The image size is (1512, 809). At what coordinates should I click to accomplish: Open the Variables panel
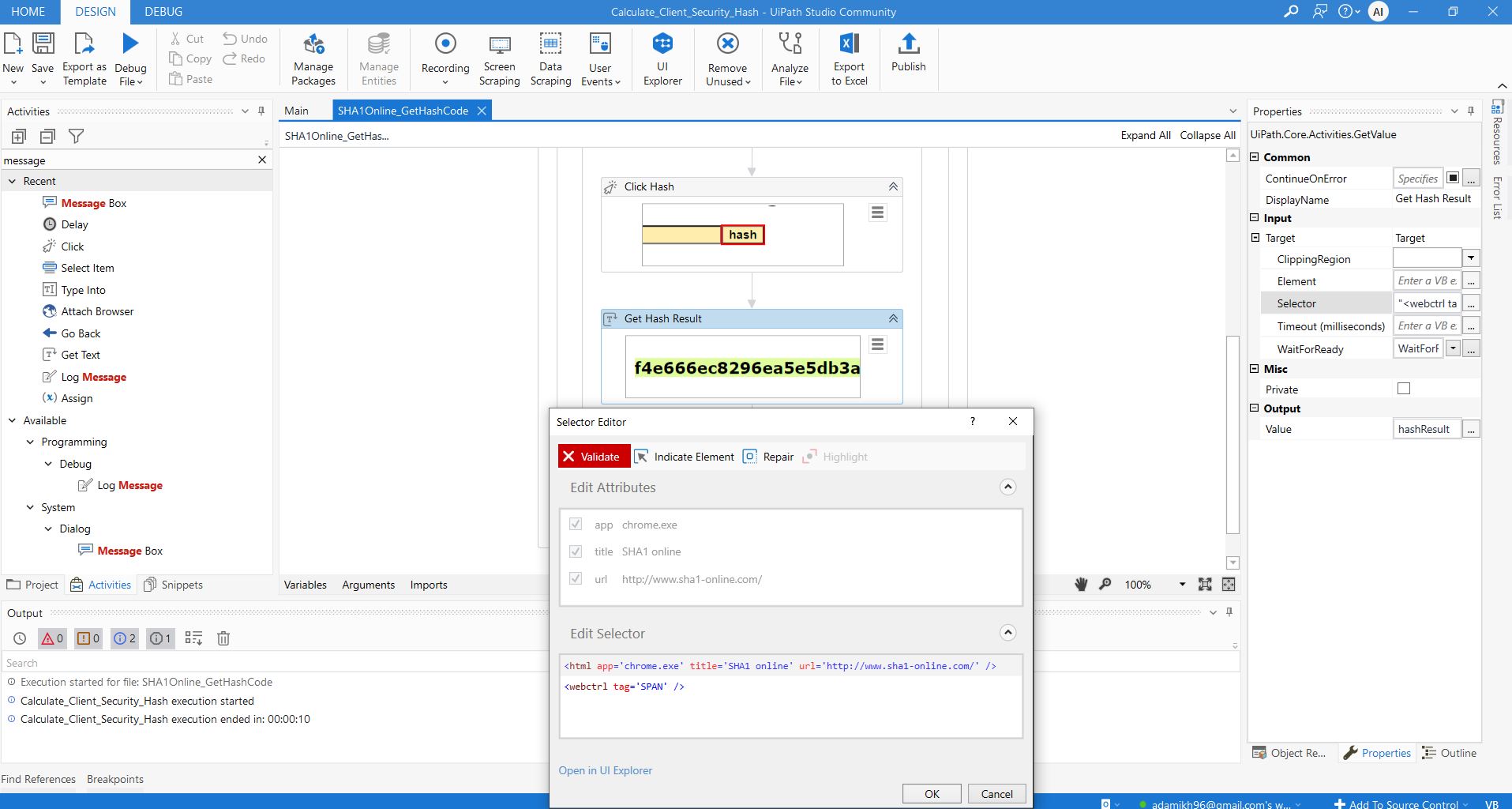tap(305, 585)
